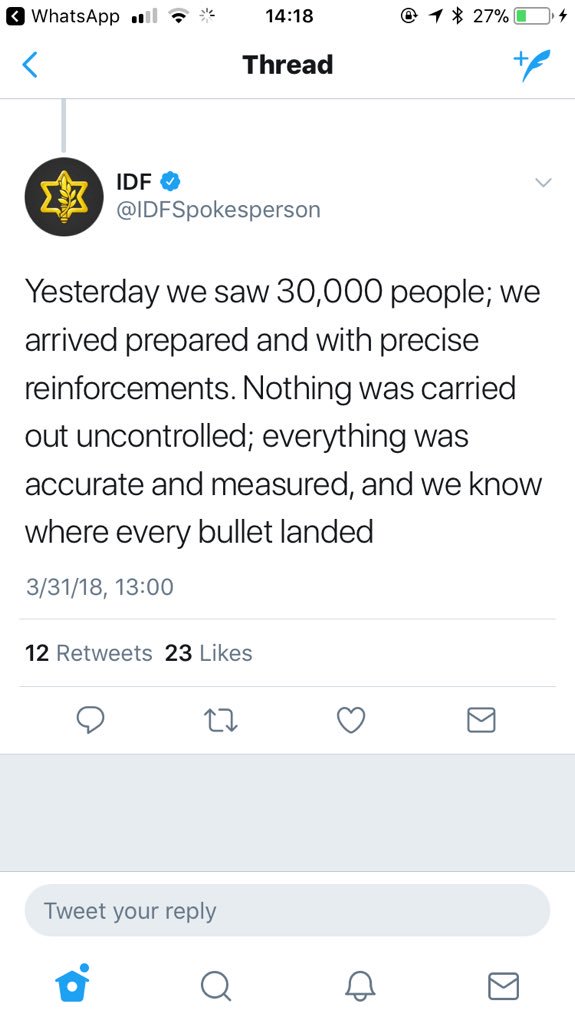575x1024 pixels.
Task: Expand tweet options chevron beside IDF
Action: point(544,182)
